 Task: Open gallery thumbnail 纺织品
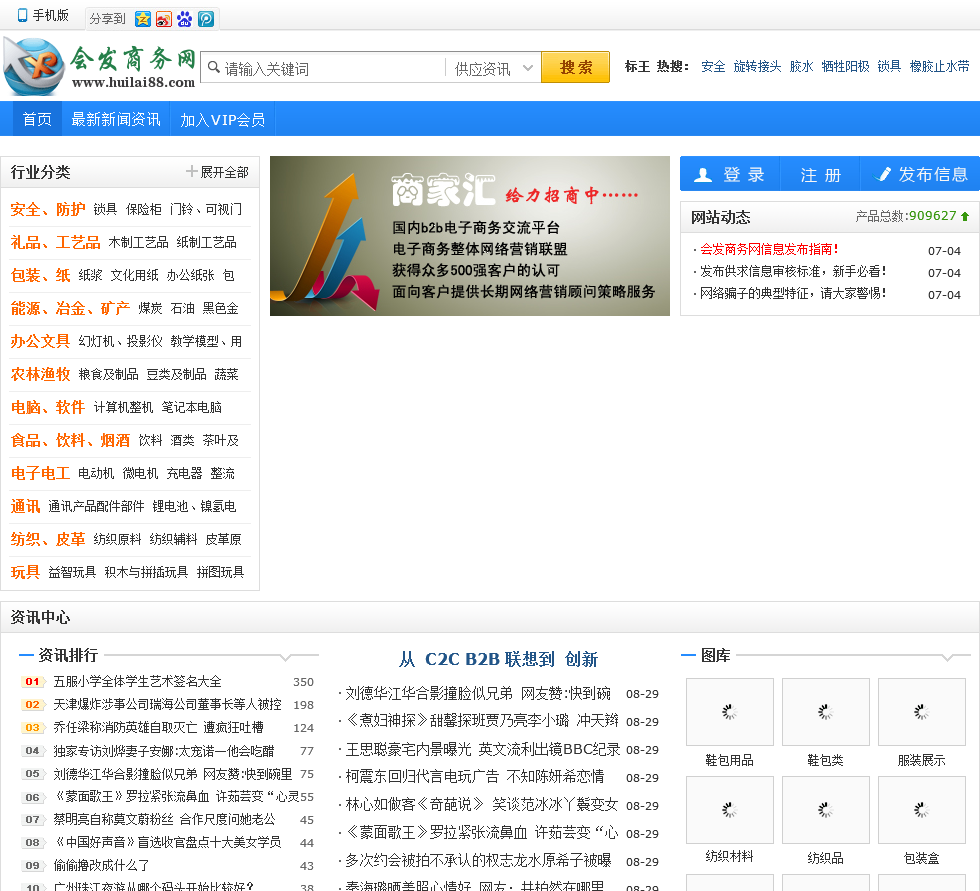[825, 810]
